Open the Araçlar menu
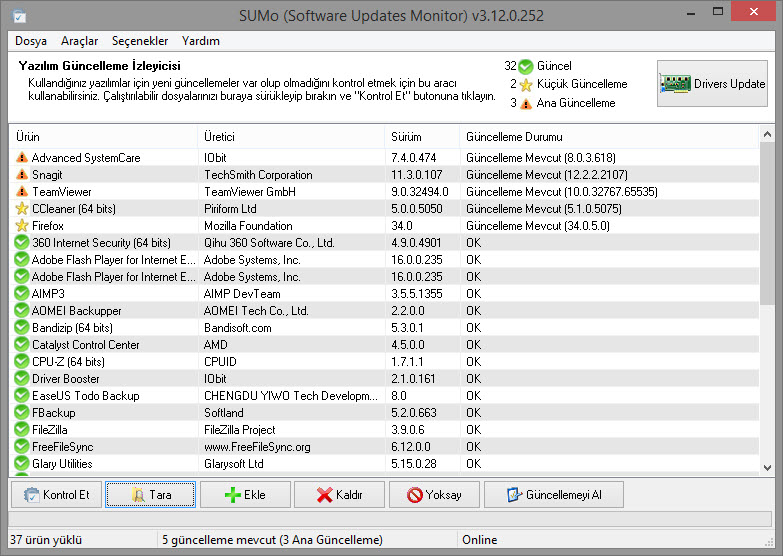Viewport: 783px width, 556px height. click(79, 41)
